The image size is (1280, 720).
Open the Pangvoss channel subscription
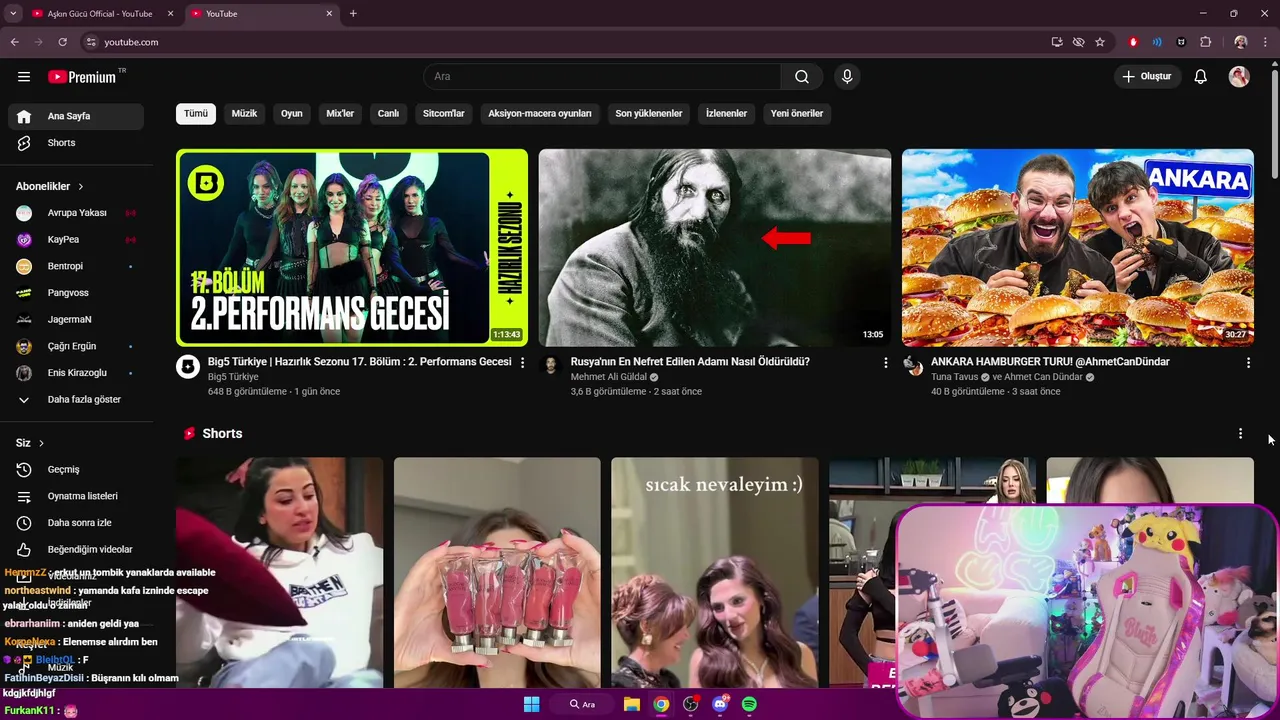[76, 293]
